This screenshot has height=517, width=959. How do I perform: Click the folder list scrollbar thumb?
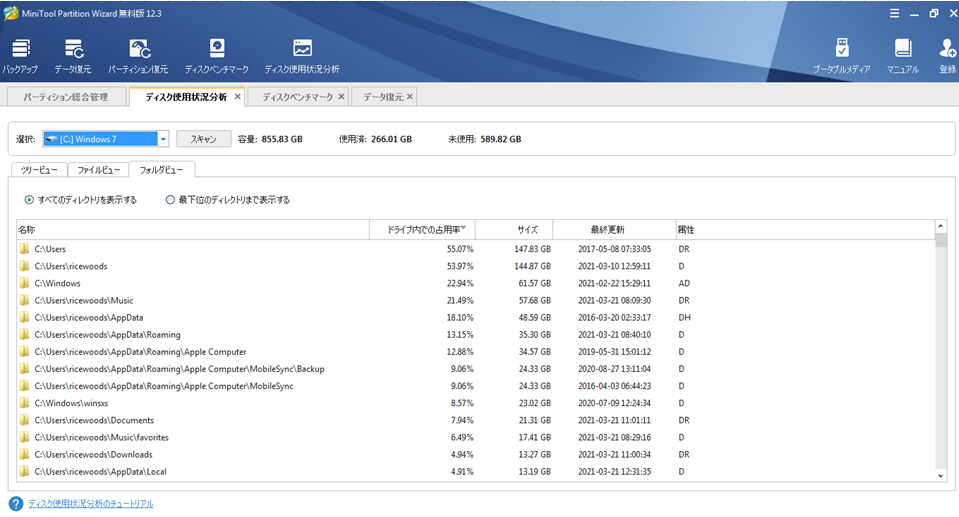(x=941, y=239)
